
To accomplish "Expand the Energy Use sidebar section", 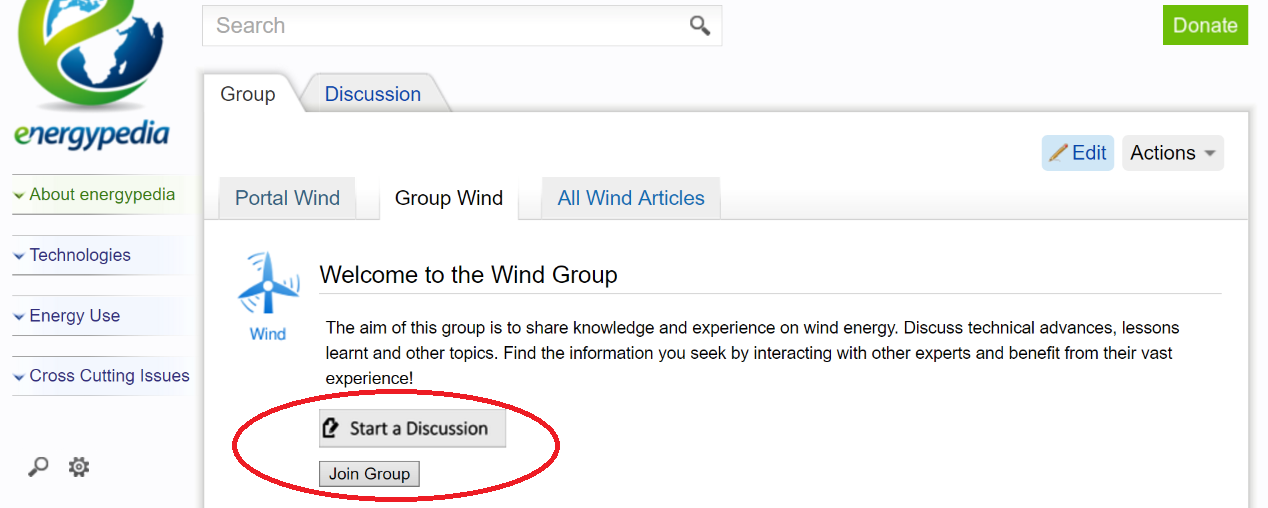I will tap(74, 316).
